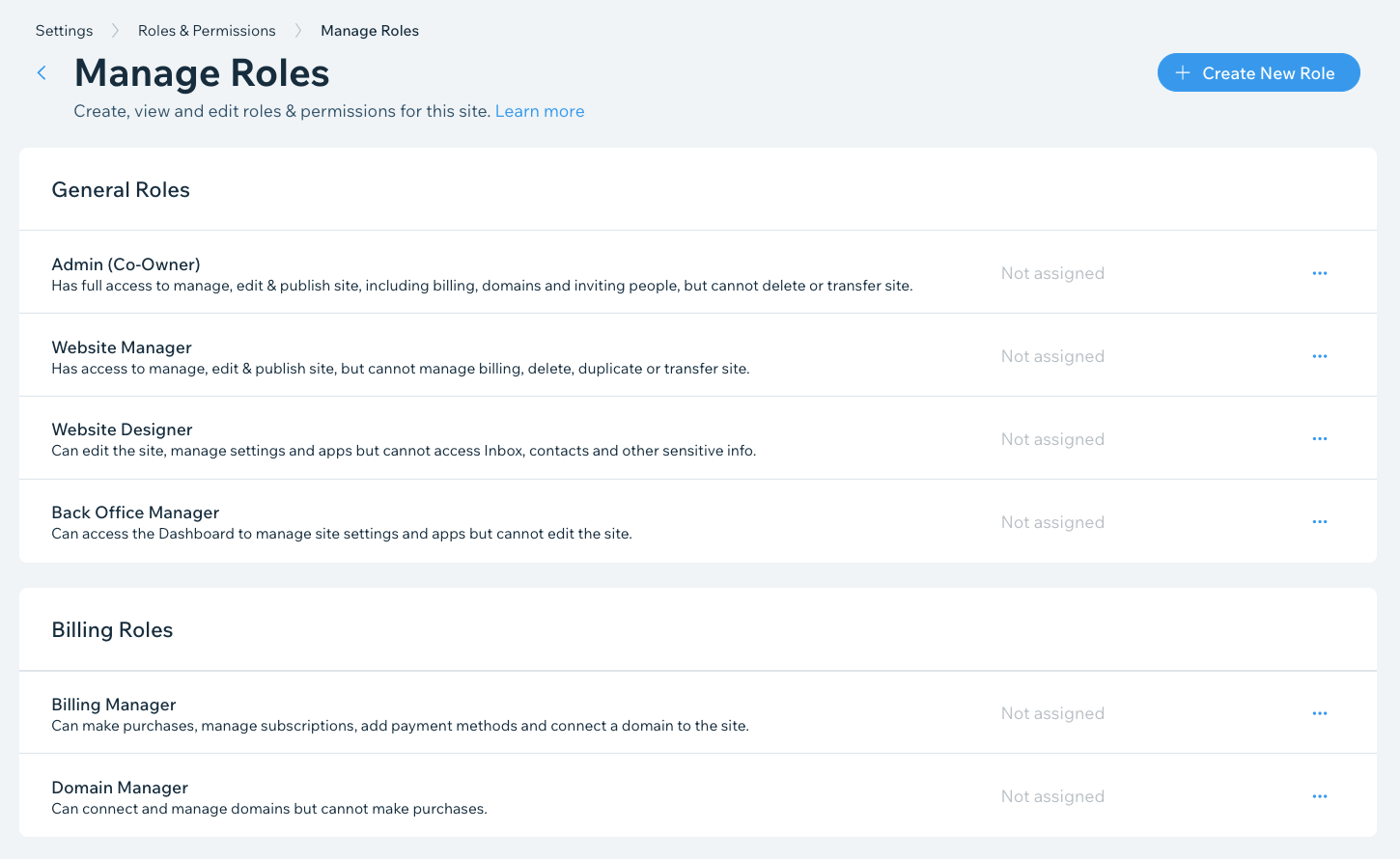Select the Settings breadcrumb item
1400x859 pixels.
click(x=64, y=30)
